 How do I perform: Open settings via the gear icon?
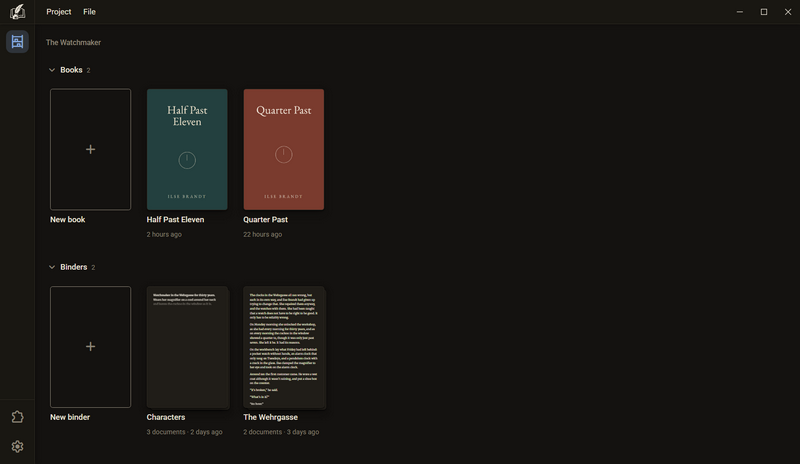click(x=17, y=447)
